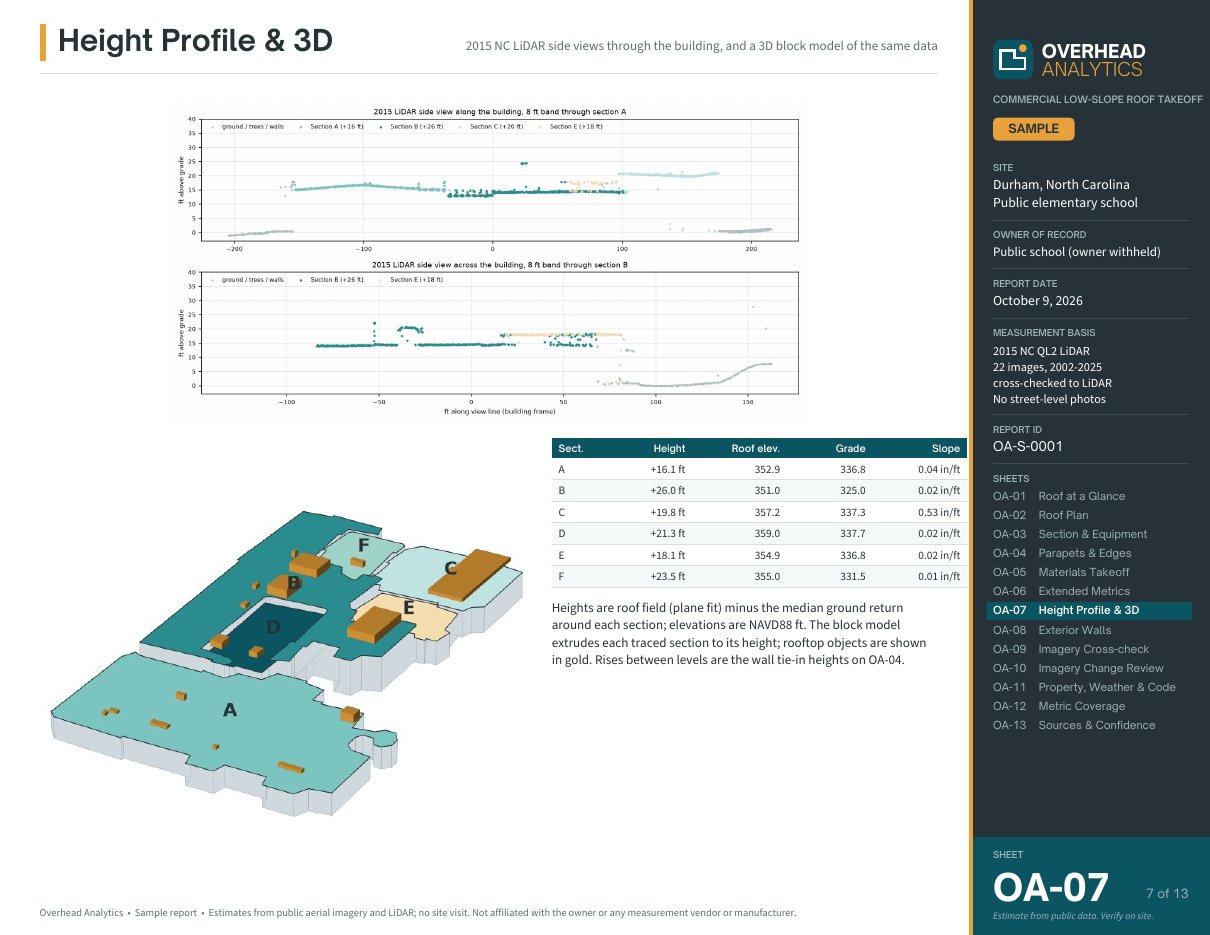Go to OA-10 Imagery Change Review

pyautogui.click(x=1078, y=668)
